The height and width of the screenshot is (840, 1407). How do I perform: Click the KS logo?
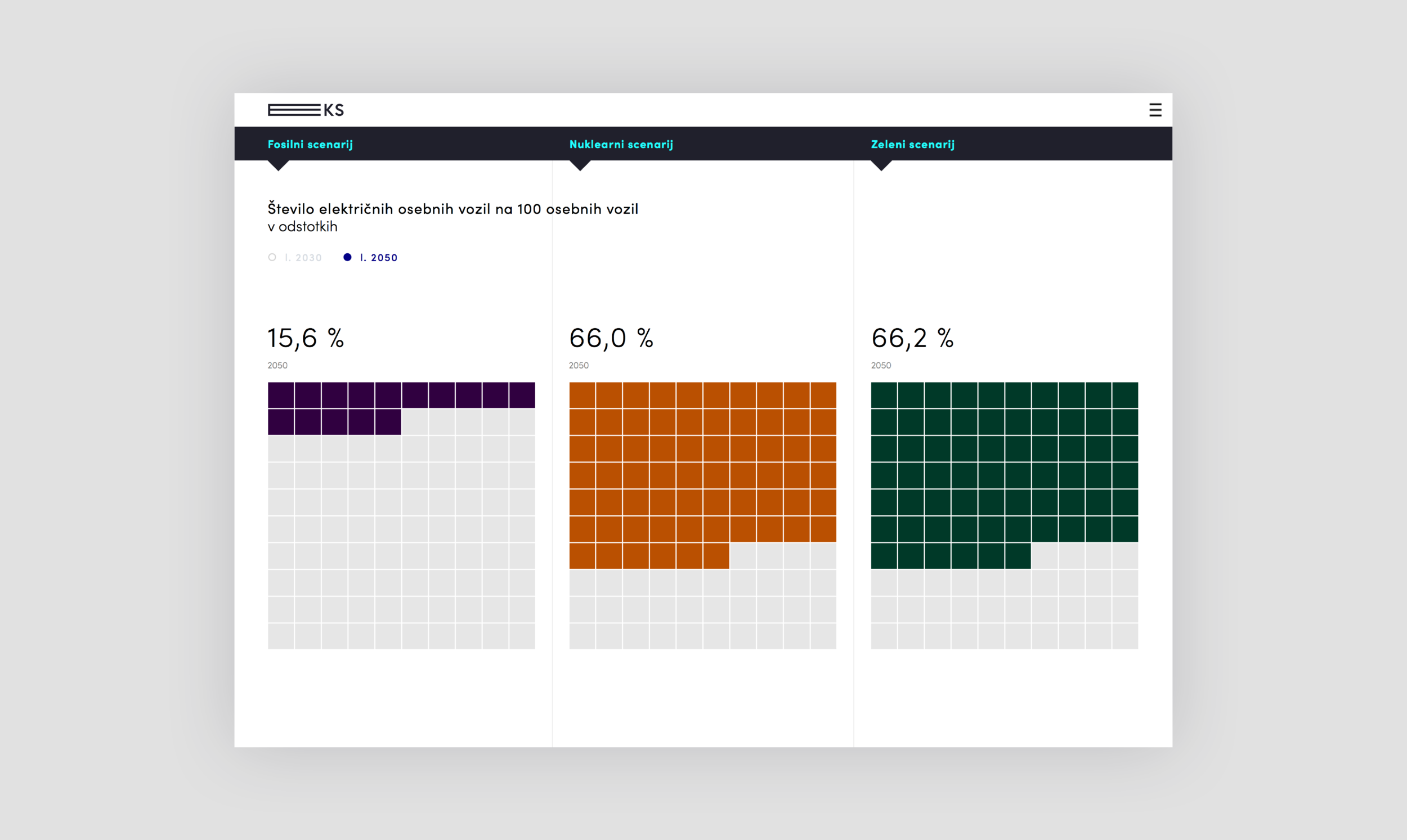point(306,110)
